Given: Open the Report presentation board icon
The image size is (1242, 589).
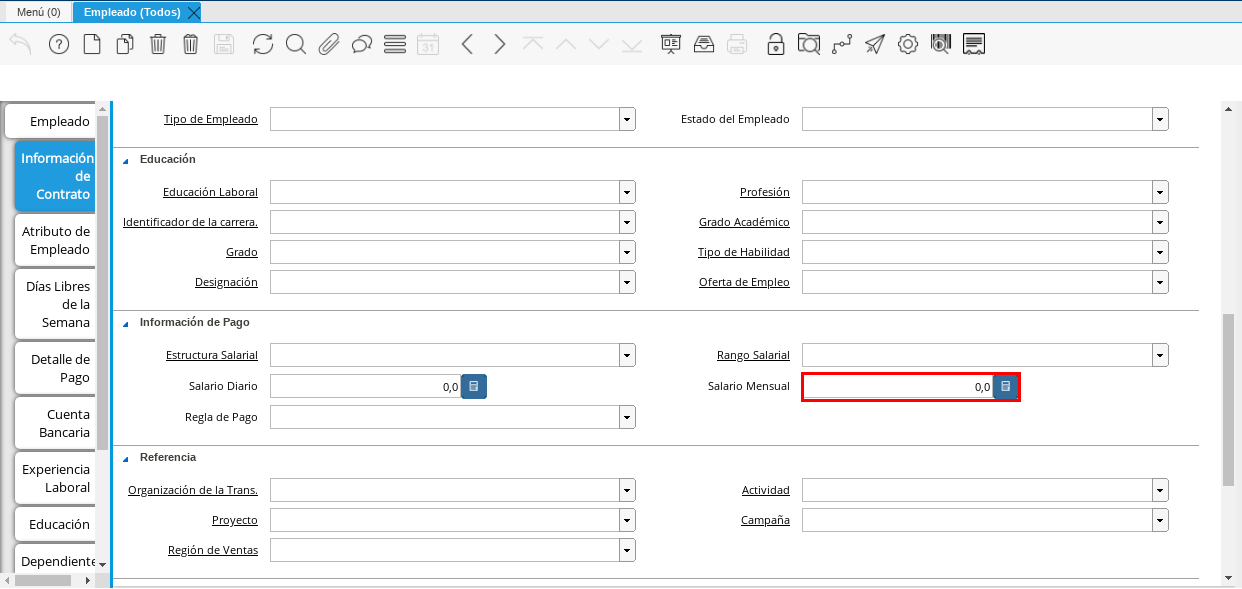Looking at the screenshot, I should pos(671,44).
